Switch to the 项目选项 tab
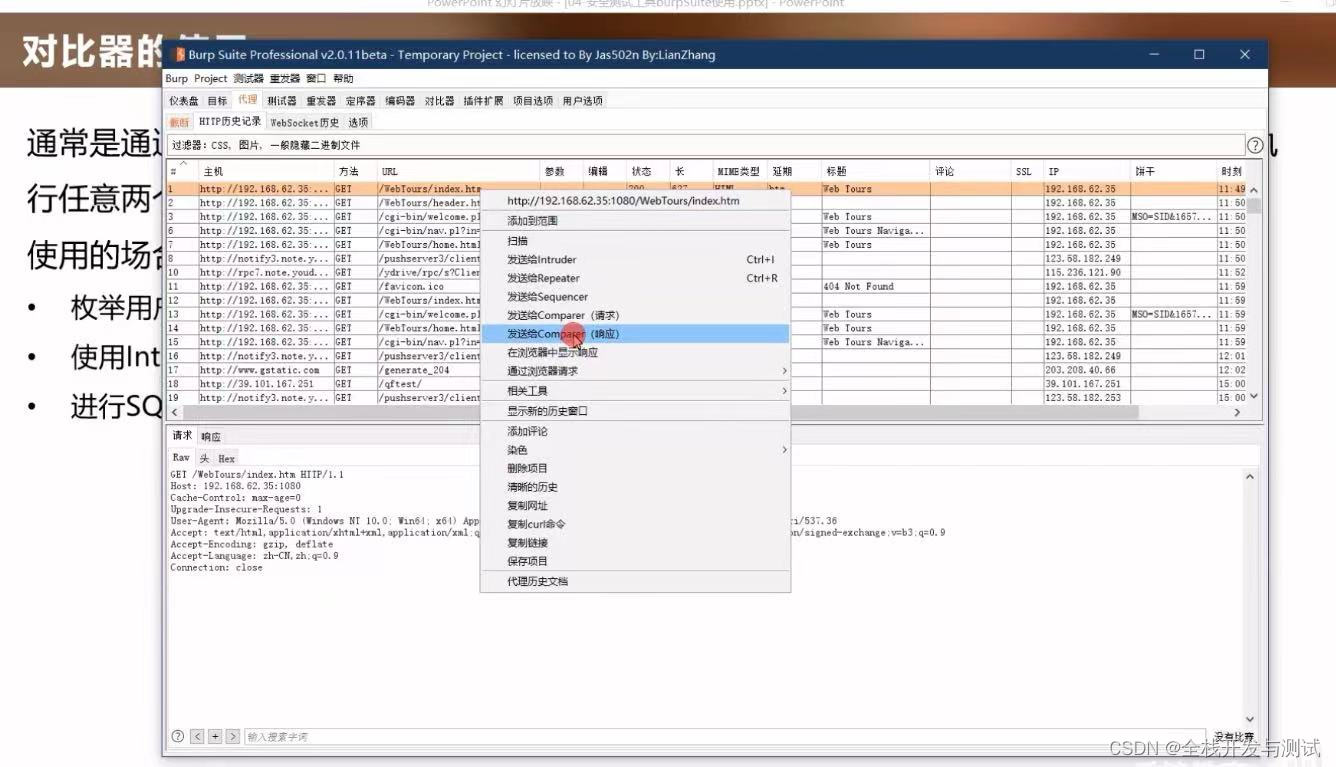The image size is (1336, 767). 533,101
